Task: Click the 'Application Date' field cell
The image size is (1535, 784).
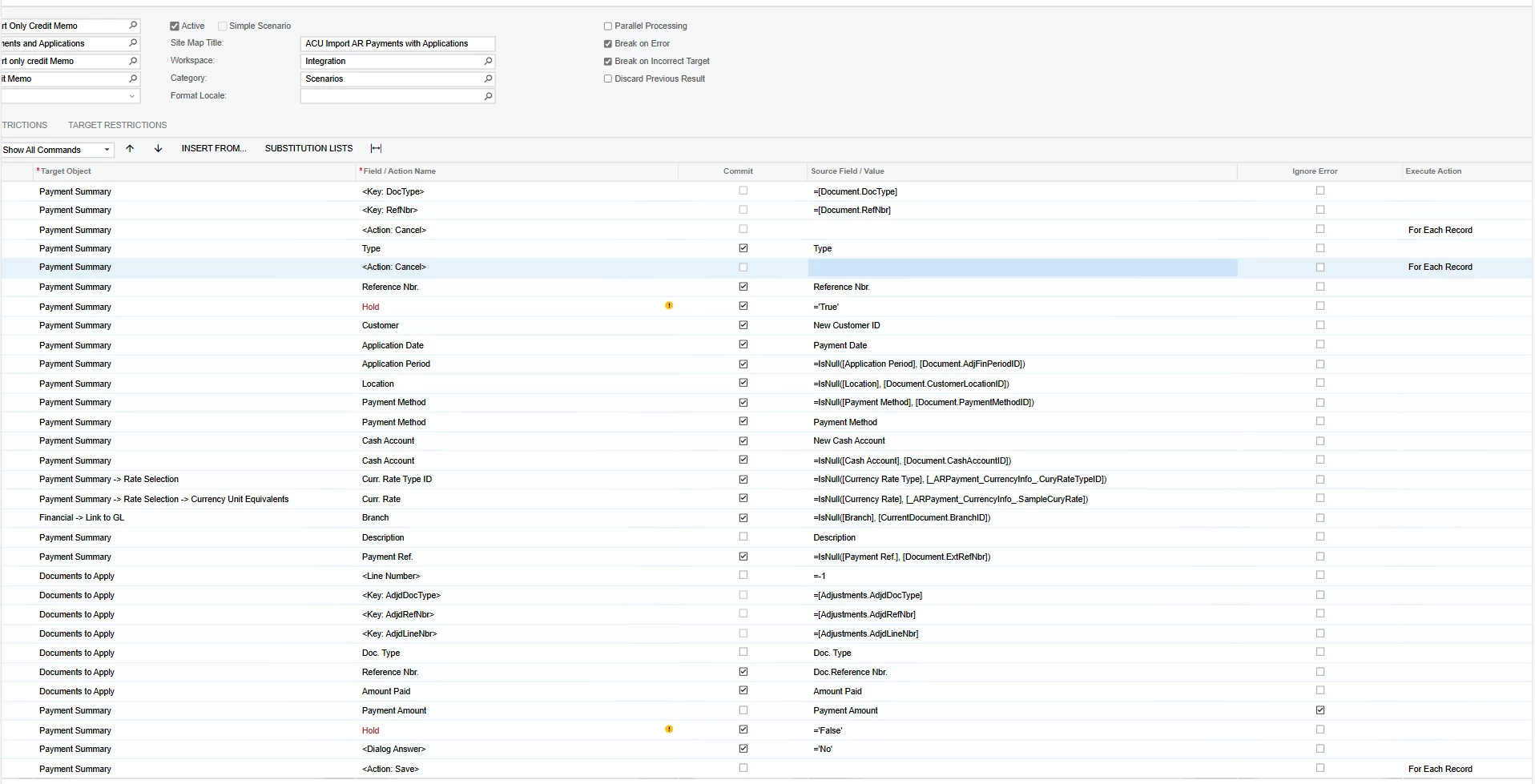Action: [517, 345]
